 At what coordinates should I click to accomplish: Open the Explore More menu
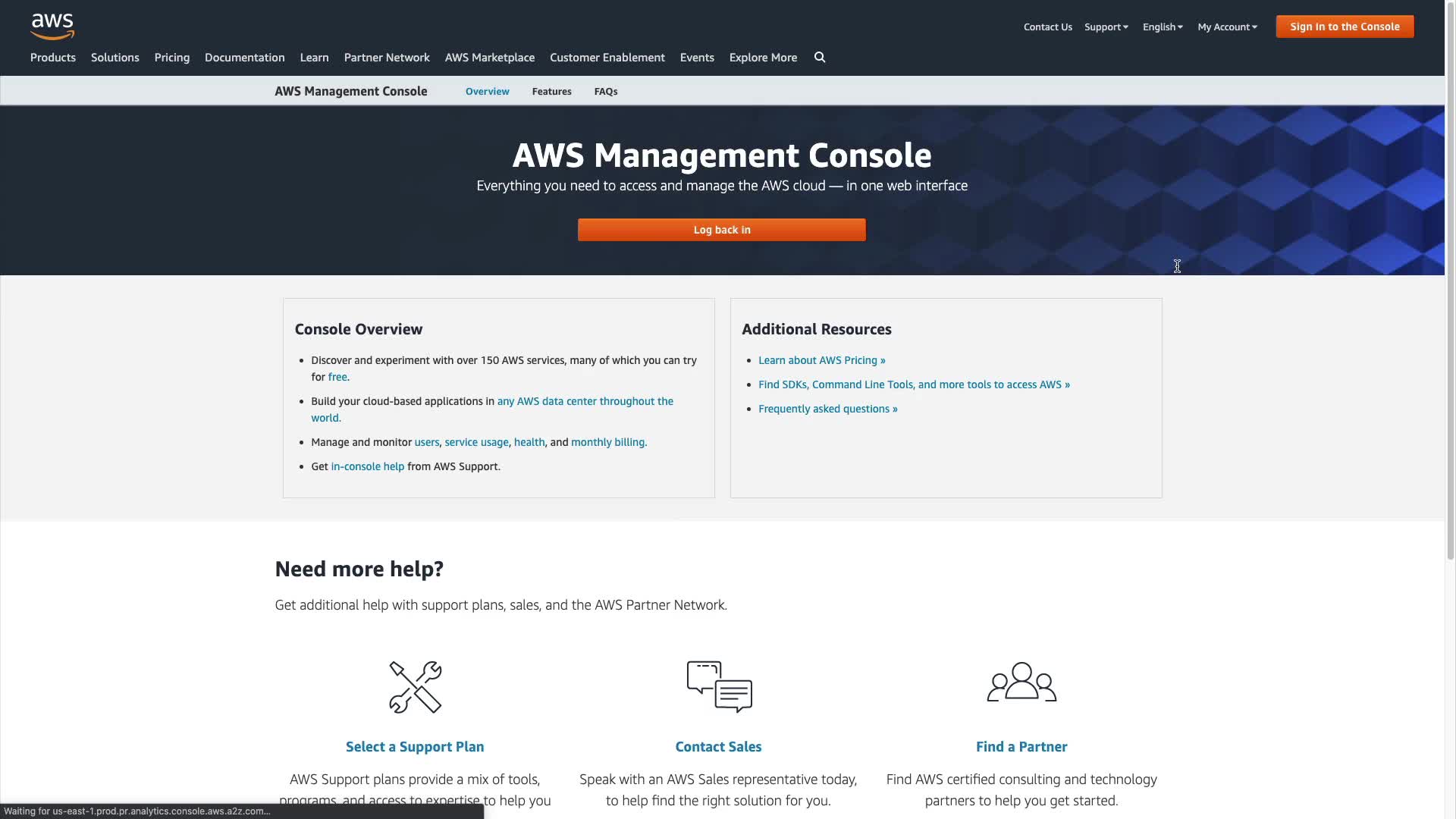(763, 58)
